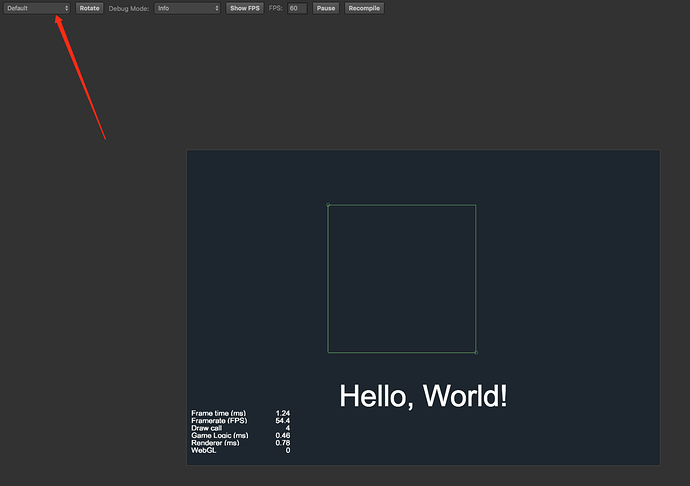Click the FPS: label in toolbar
The height and width of the screenshot is (486, 690).
pos(275,8)
